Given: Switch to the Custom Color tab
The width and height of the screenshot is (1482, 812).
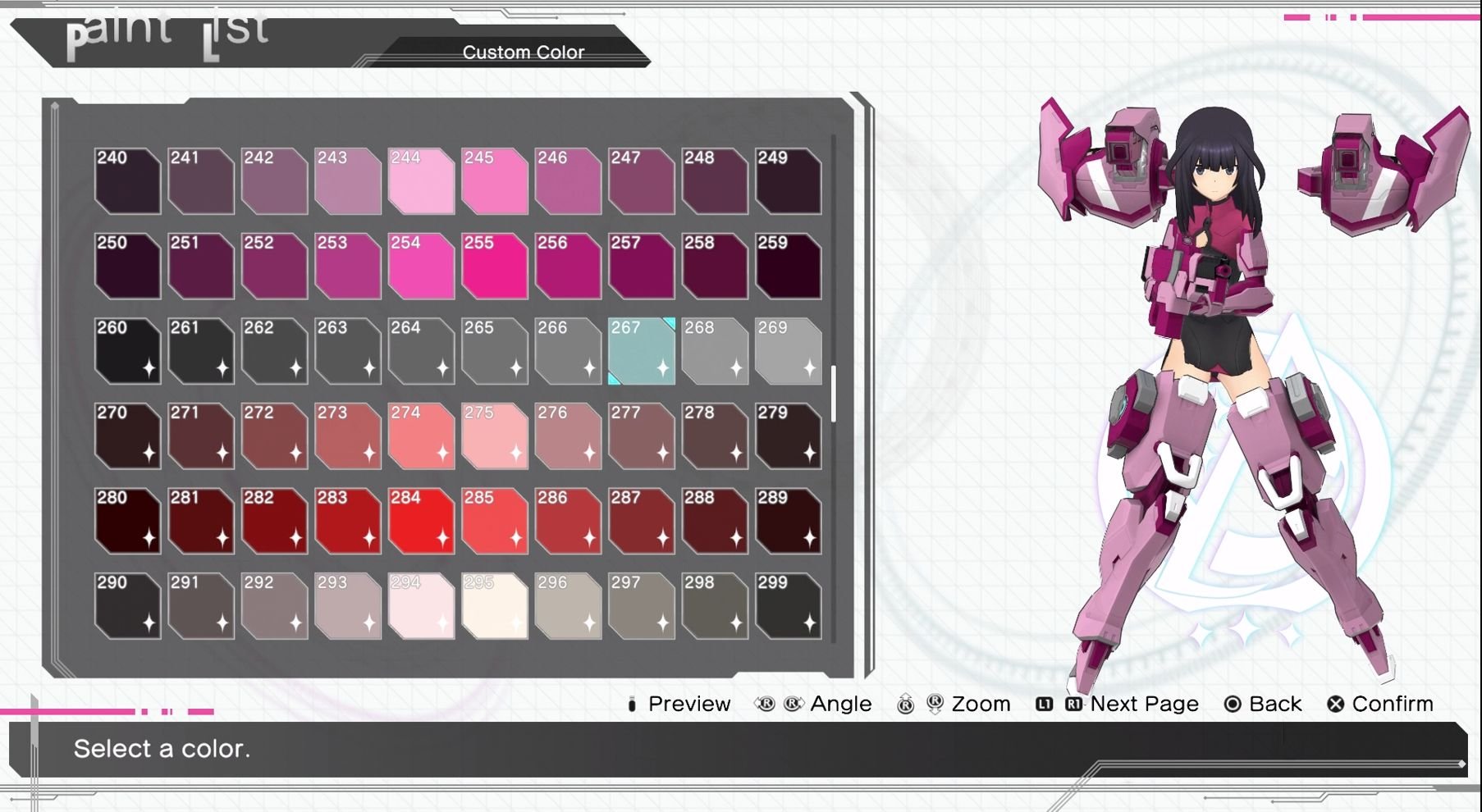Looking at the screenshot, I should [524, 52].
